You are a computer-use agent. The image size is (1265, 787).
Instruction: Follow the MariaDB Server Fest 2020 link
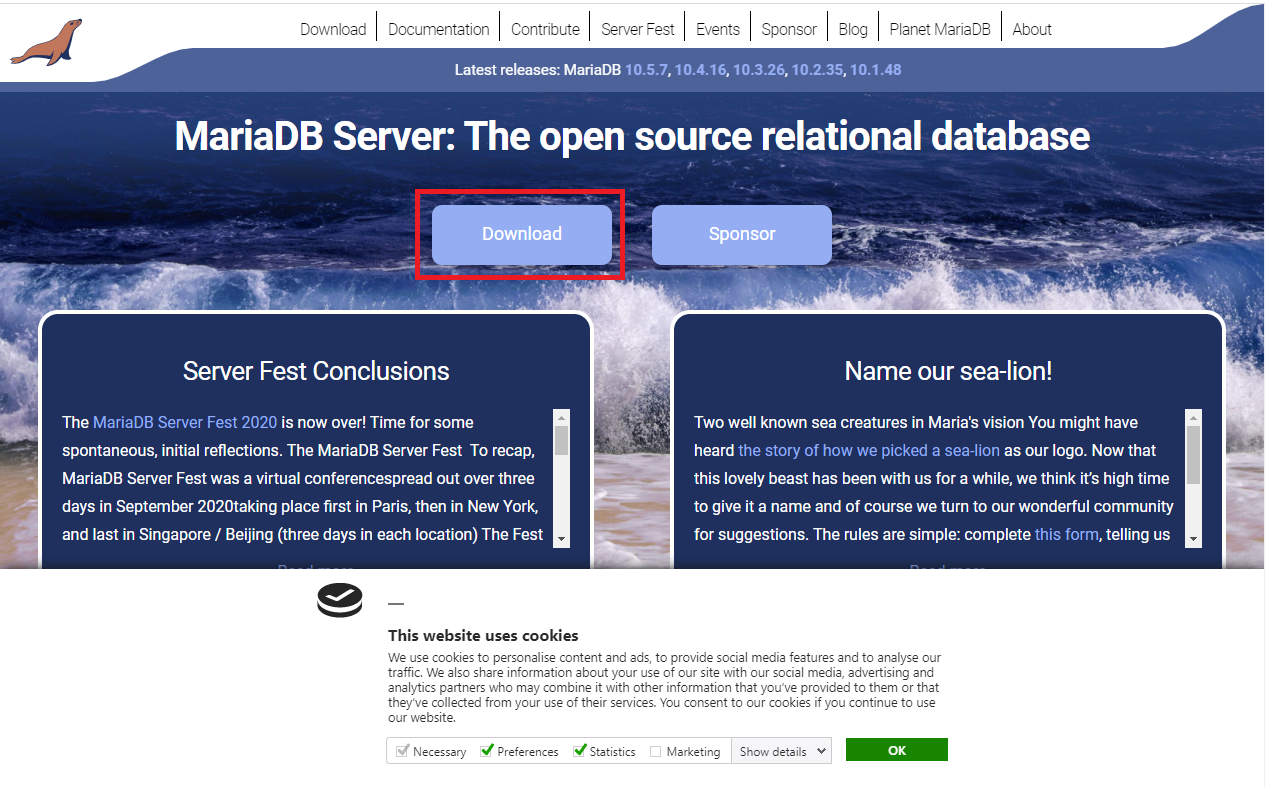pyautogui.click(x=185, y=422)
